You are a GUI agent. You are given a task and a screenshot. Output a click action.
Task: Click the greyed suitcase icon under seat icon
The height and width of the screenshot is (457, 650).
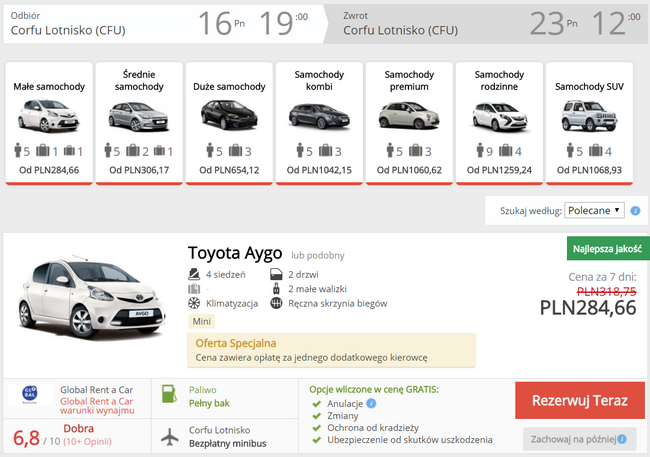(x=194, y=289)
